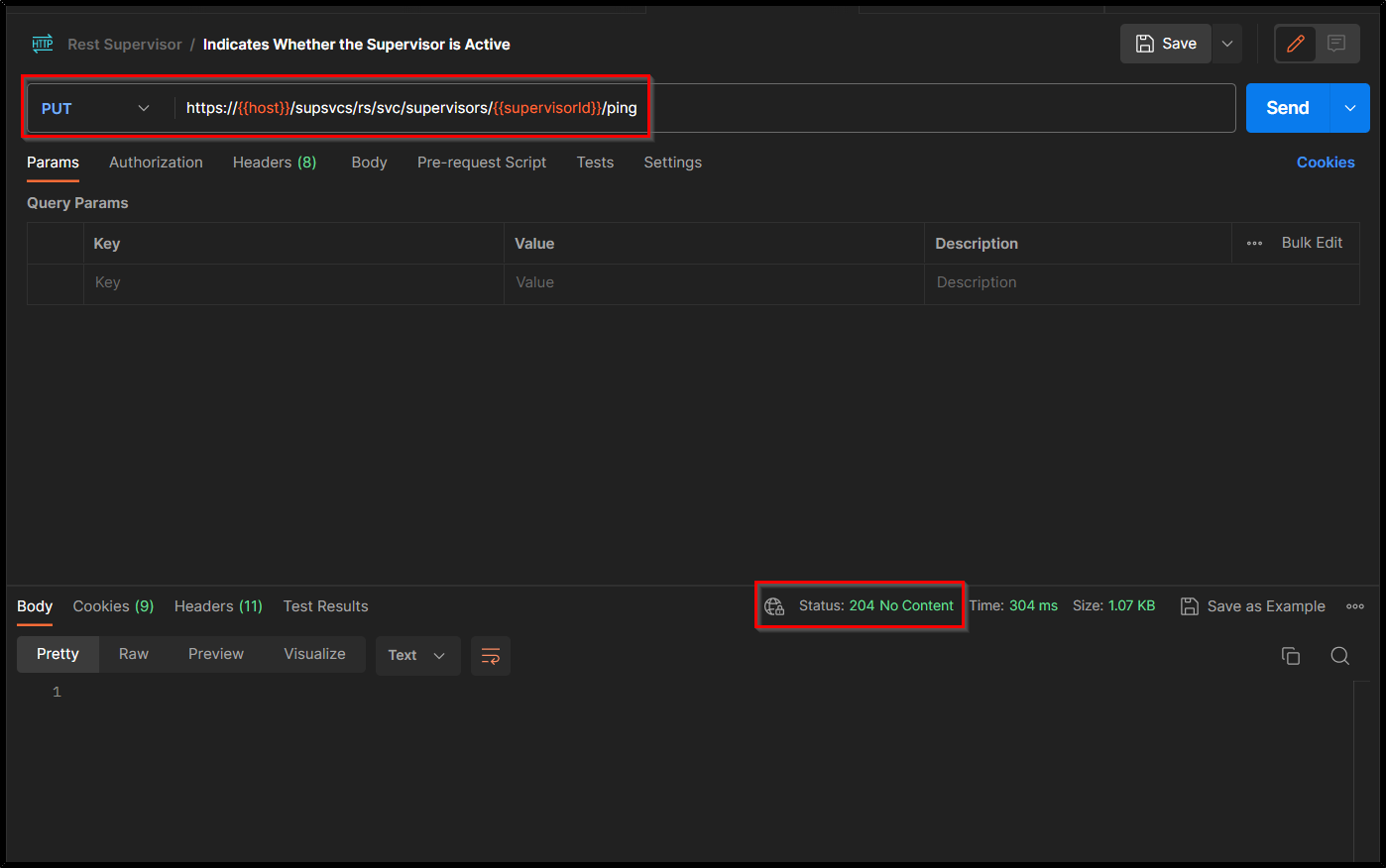This screenshot has width=1386, height=868.
Task: Select the response Body tab
Action: point(35,606)
